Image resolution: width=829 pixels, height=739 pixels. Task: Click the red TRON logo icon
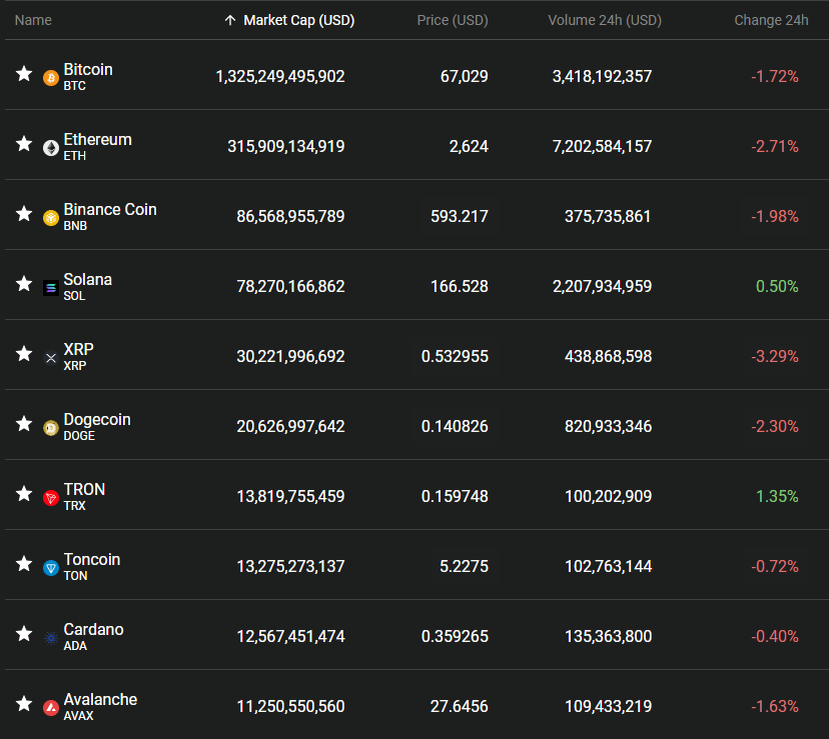click(51, 498)
